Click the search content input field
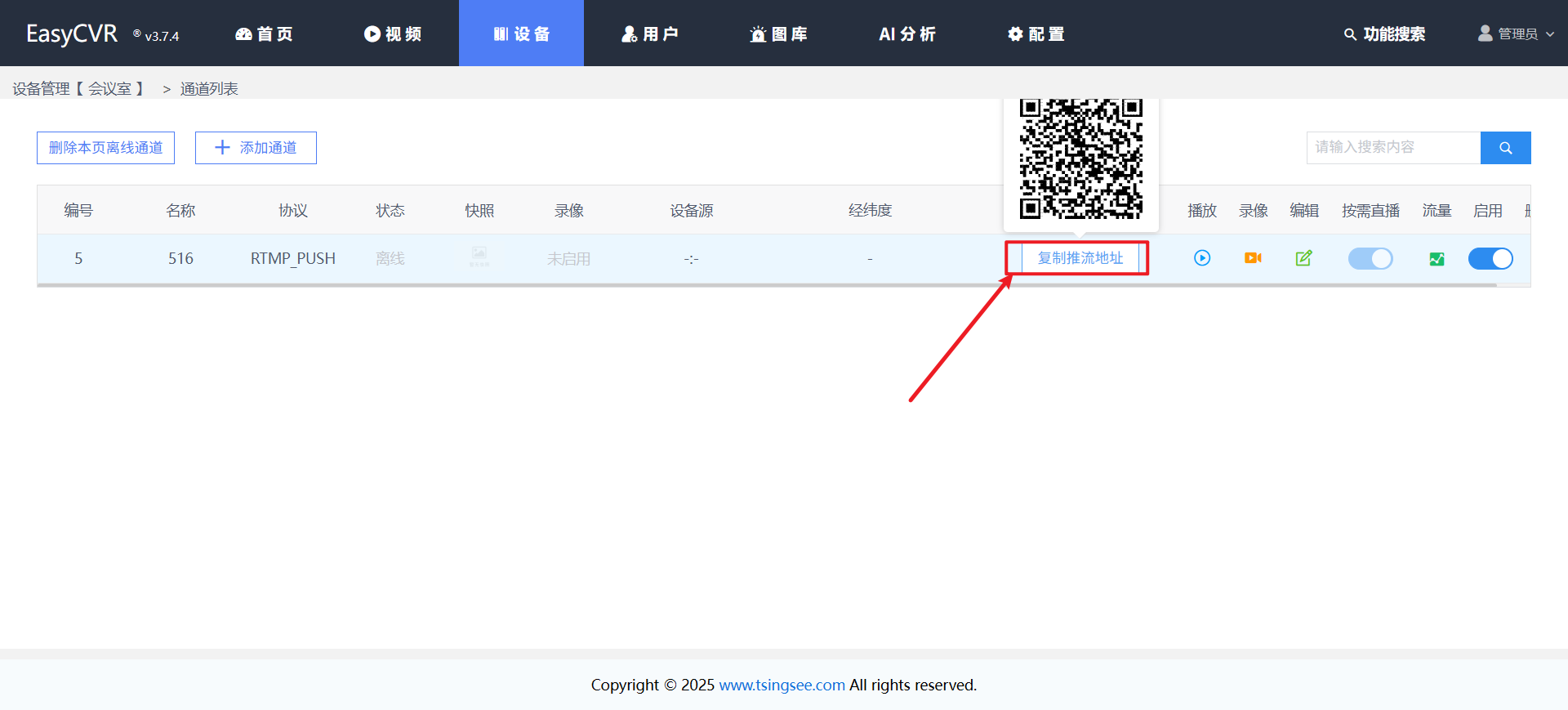The image size is (1568, 710). pyautogui.click(x=1392, y=148)
